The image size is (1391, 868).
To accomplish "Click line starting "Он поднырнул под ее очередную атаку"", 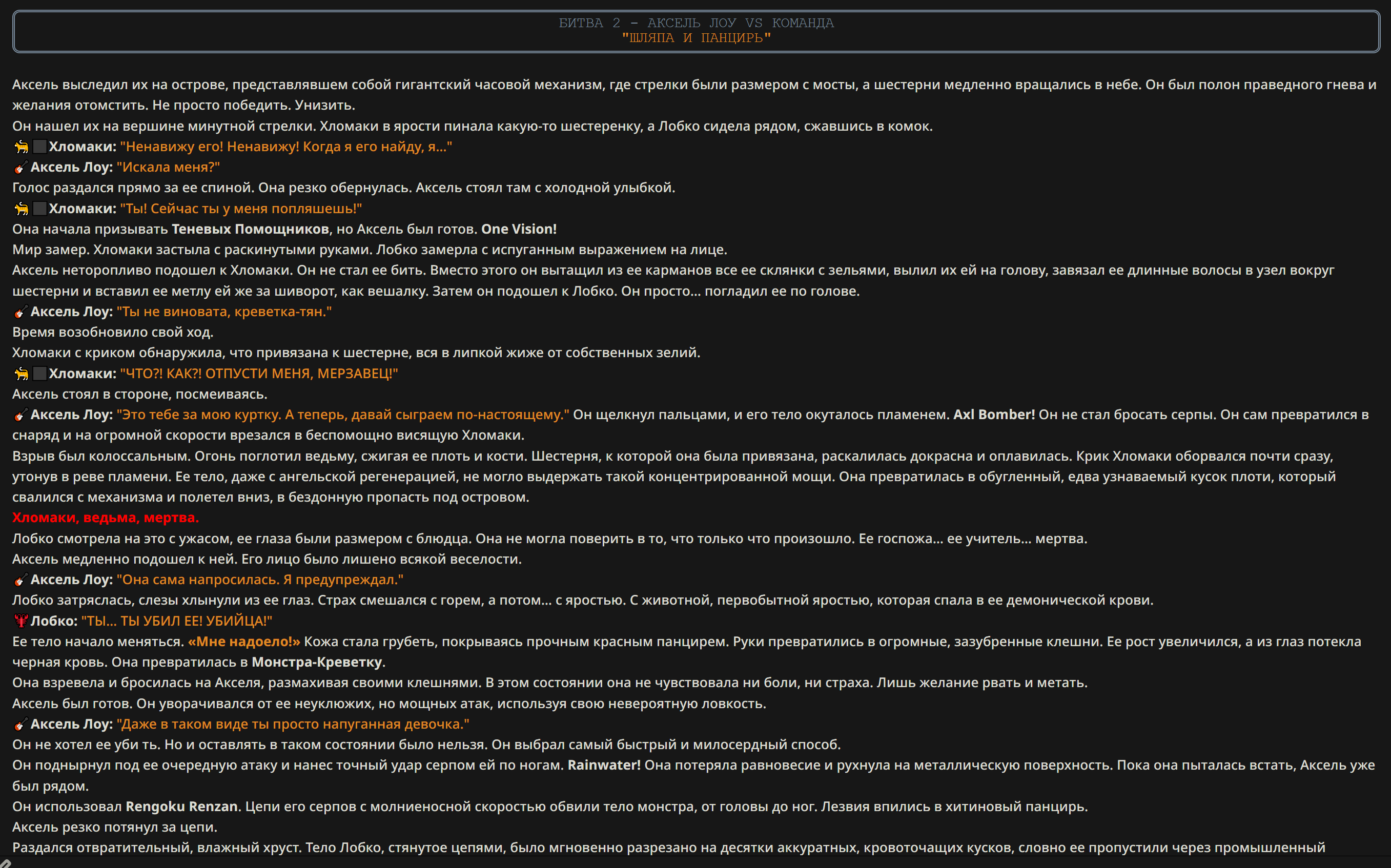I will tap(693, 776).
